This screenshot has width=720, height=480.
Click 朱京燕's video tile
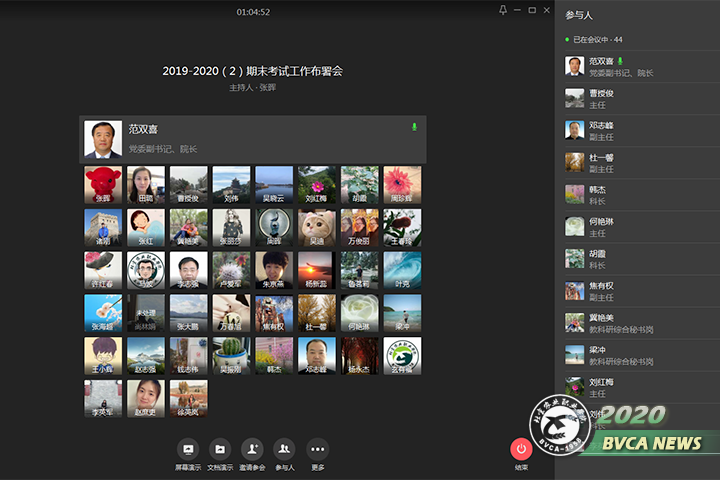(274, 270)
